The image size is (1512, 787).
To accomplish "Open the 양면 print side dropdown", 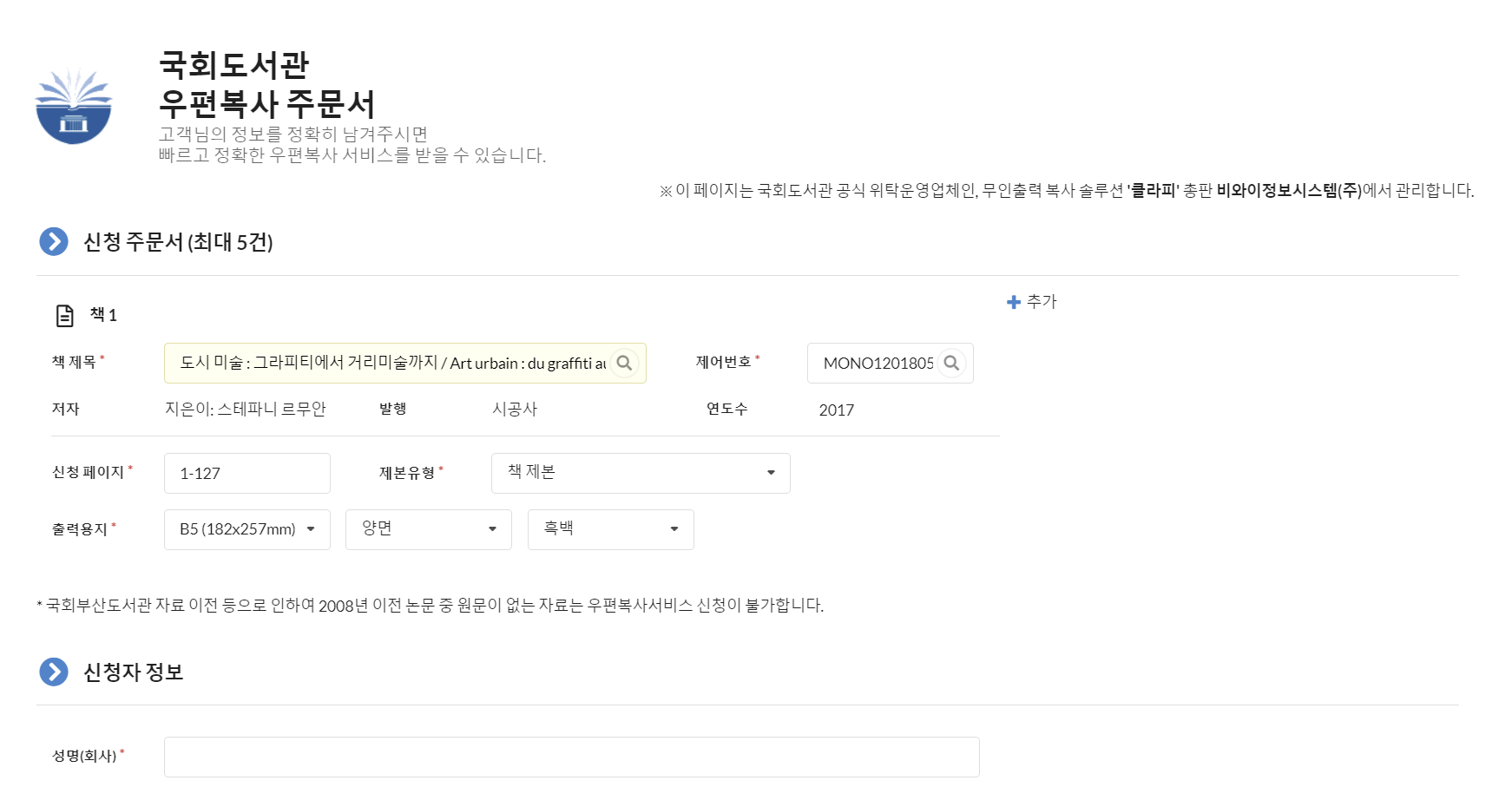I will (x=429, y=529).
